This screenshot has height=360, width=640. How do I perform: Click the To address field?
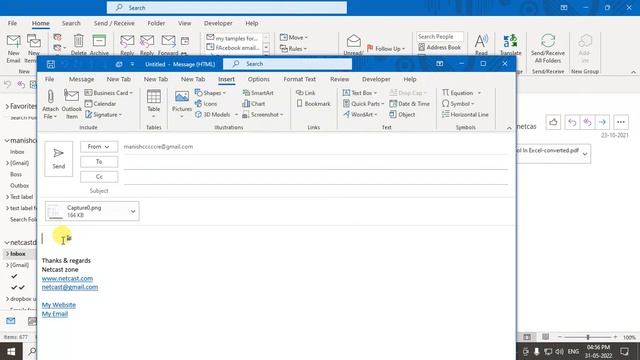tap(316, 162)
